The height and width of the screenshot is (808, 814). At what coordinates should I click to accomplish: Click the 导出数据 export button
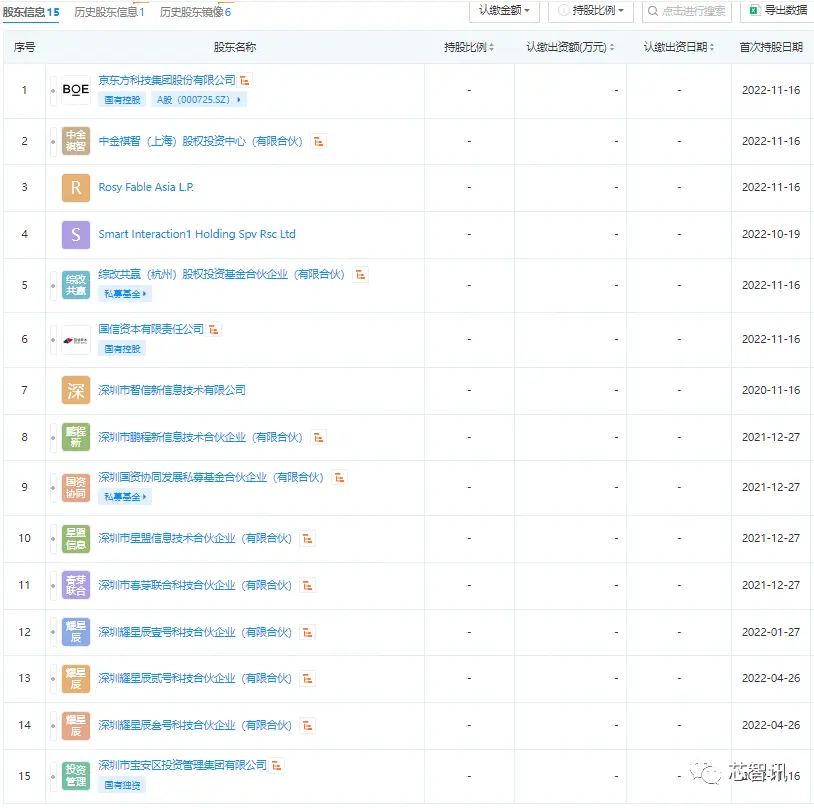(x=778, y=10)
